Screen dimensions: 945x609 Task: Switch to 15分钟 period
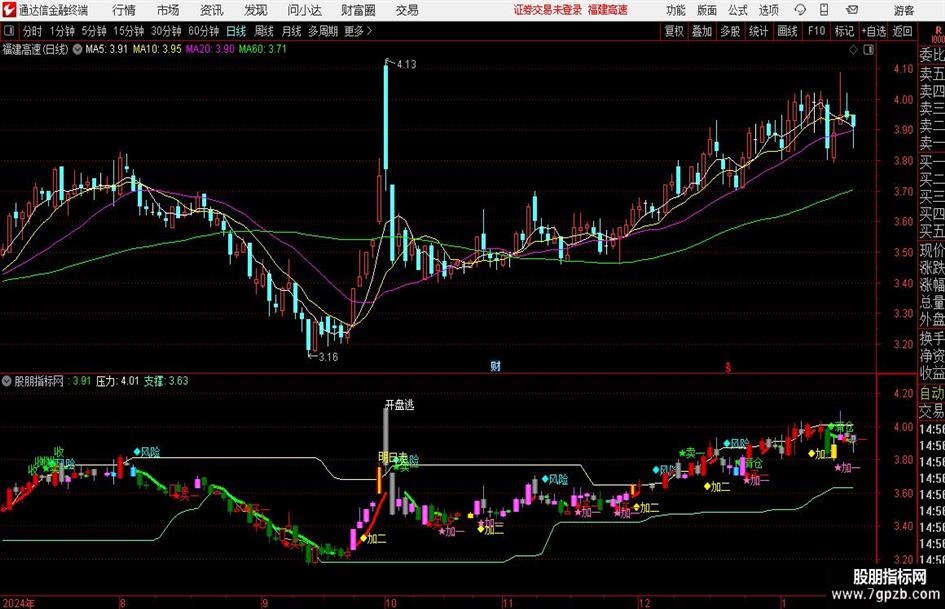[129, 31]
